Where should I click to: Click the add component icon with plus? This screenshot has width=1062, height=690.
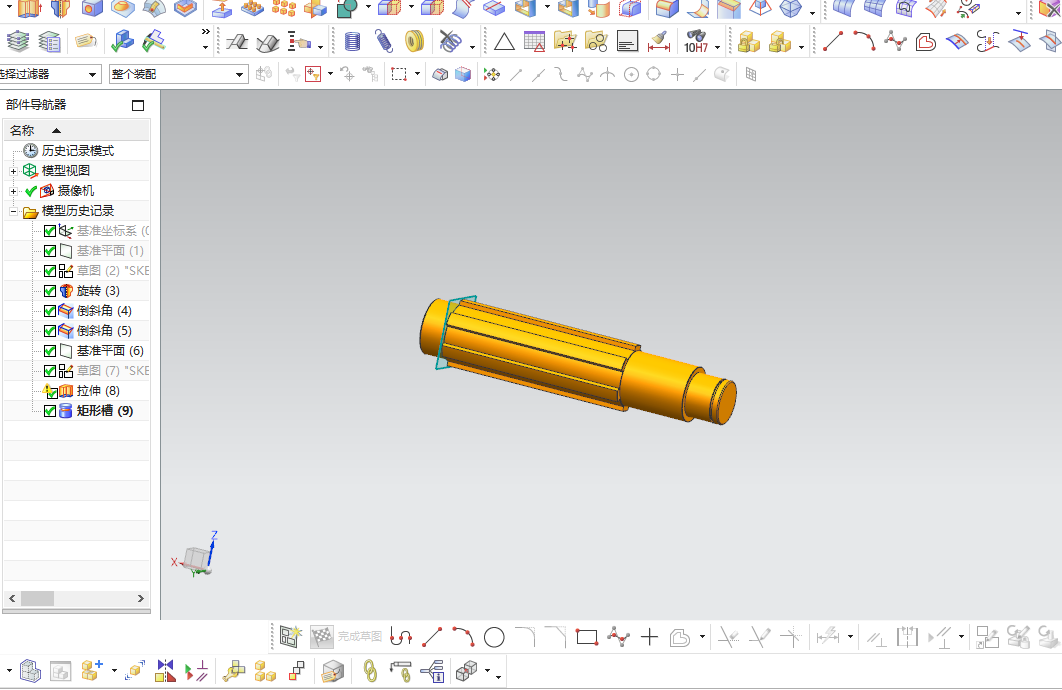coord(91,671)
